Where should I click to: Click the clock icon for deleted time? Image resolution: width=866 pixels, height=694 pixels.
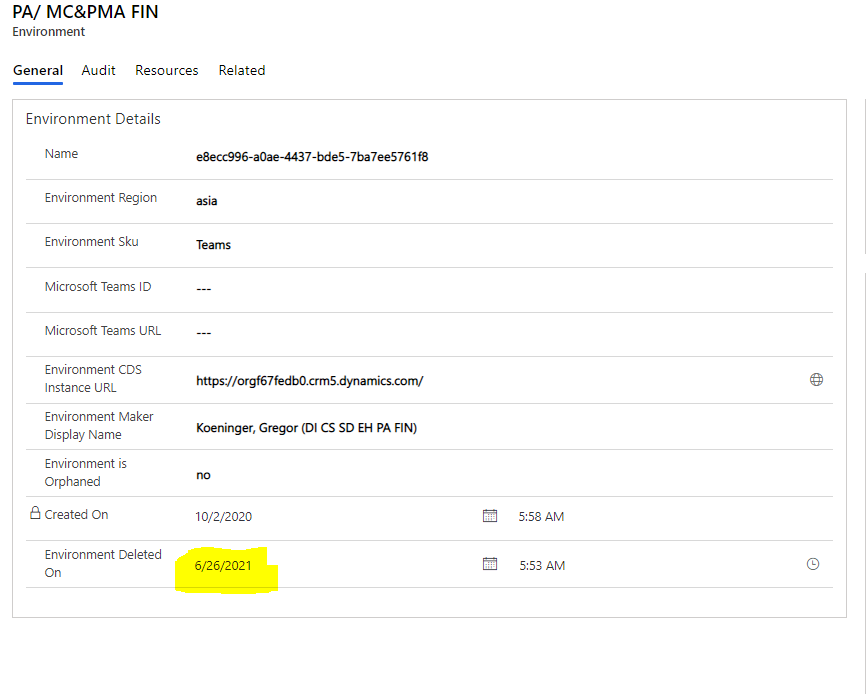[812, 564]
